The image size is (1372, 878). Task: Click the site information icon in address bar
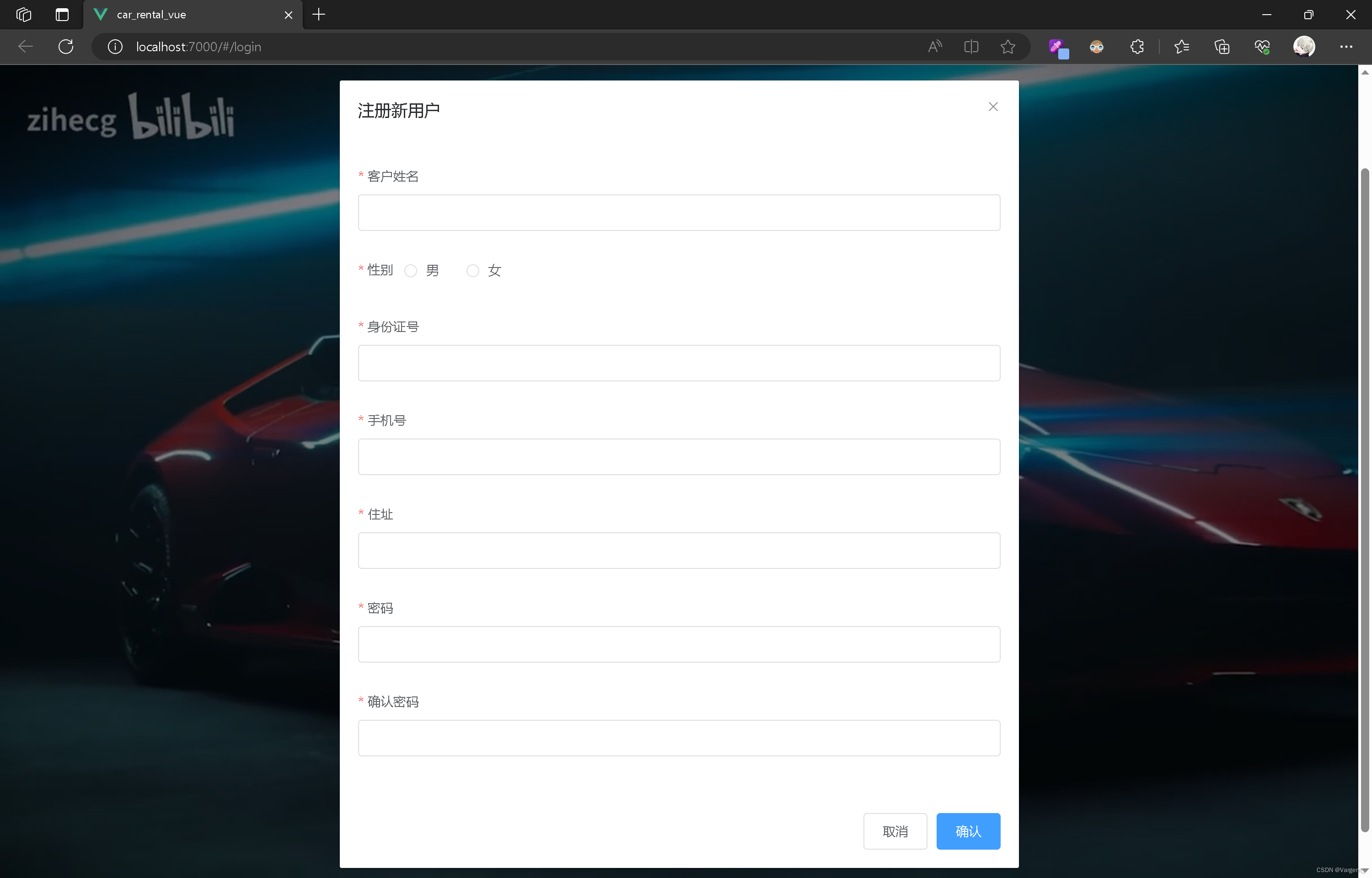(x=115, y=47)
